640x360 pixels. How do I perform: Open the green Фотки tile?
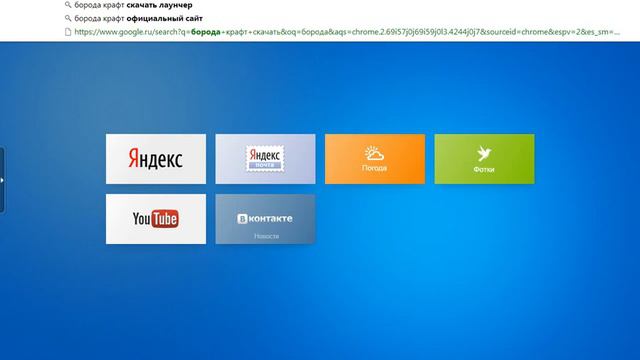tap(484, 159)
